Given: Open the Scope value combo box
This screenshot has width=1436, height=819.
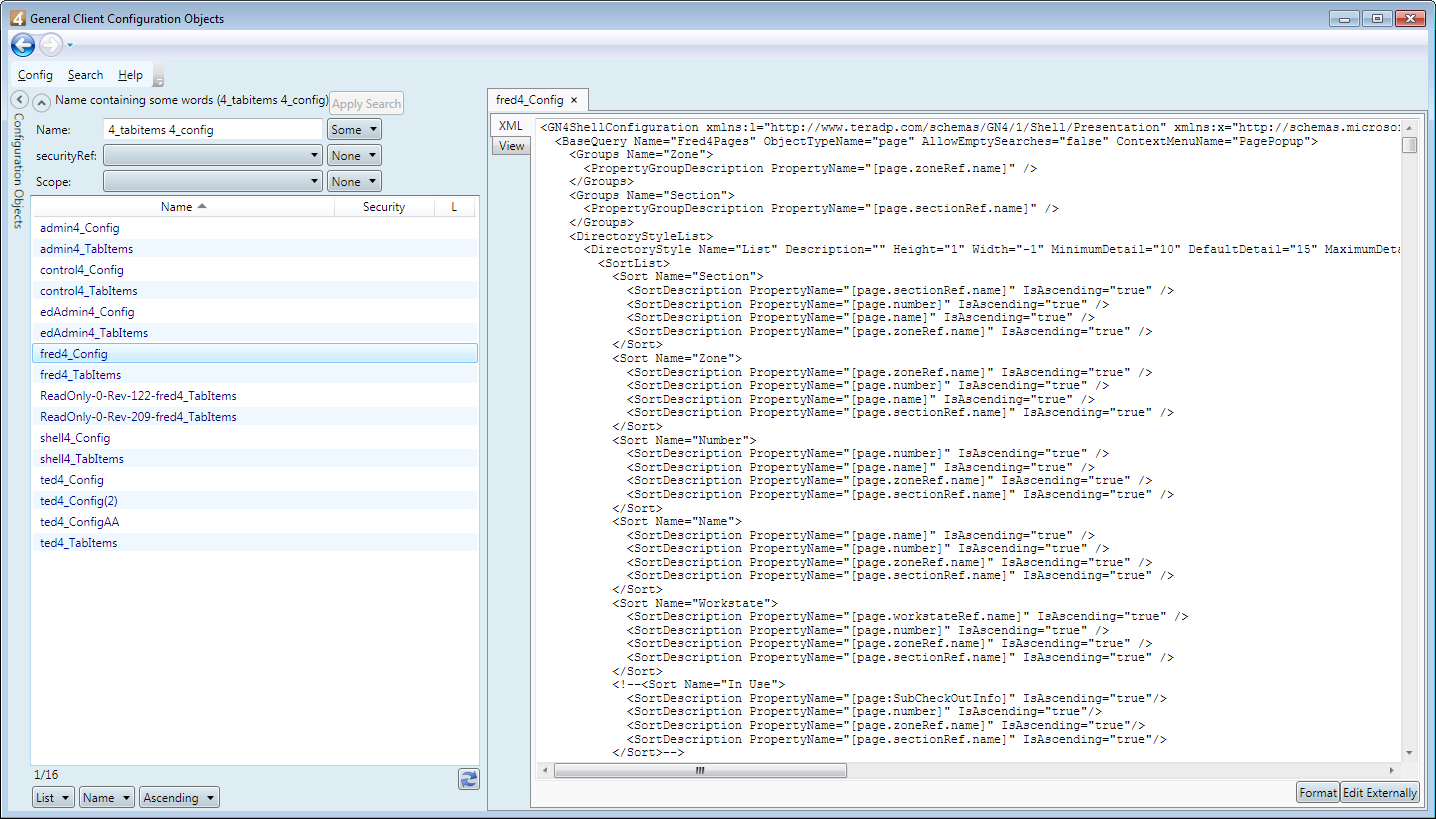Looking at the screenshot, I should 213,182.
